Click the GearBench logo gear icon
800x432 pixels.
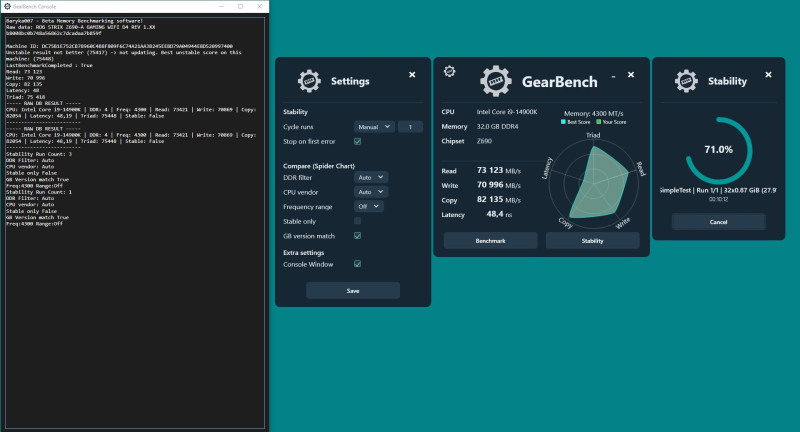tap(495, 81)
